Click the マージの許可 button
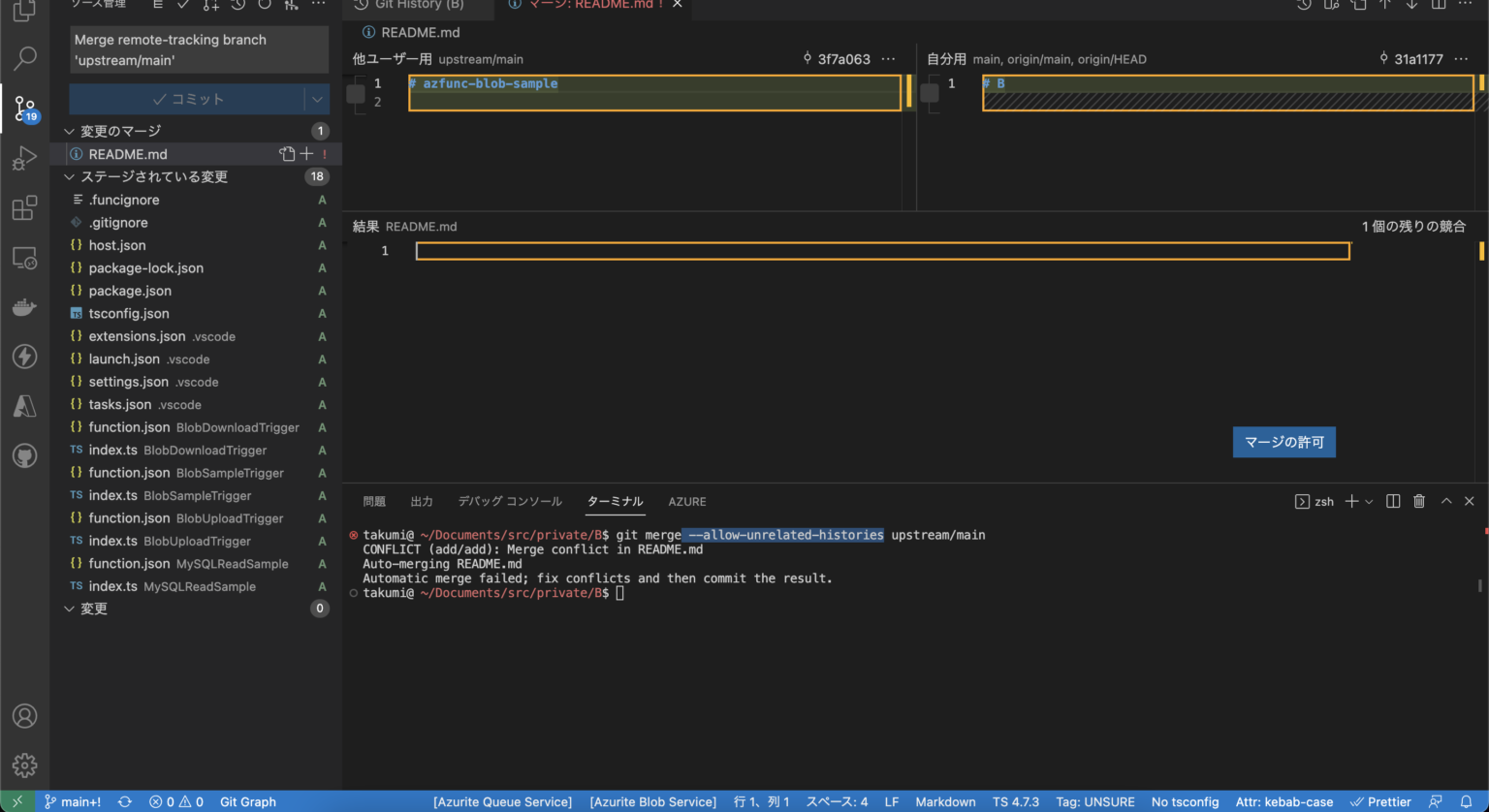Viewport: 1489px width, 812px height. pyautogui.click(x=1283, y=442)
